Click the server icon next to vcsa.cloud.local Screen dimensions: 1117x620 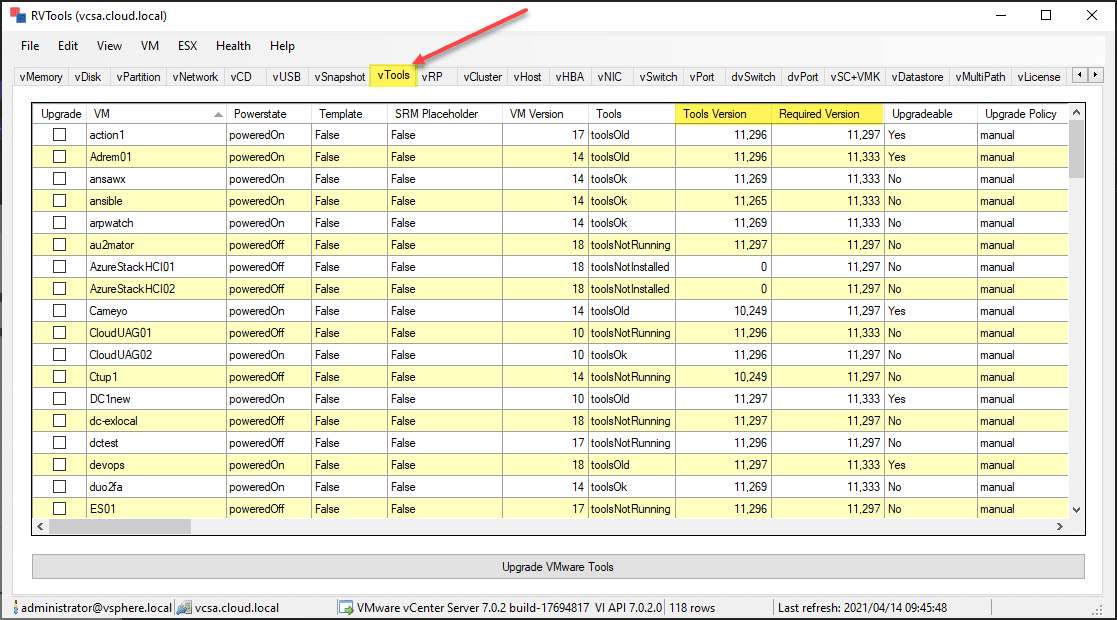point(184,608)
